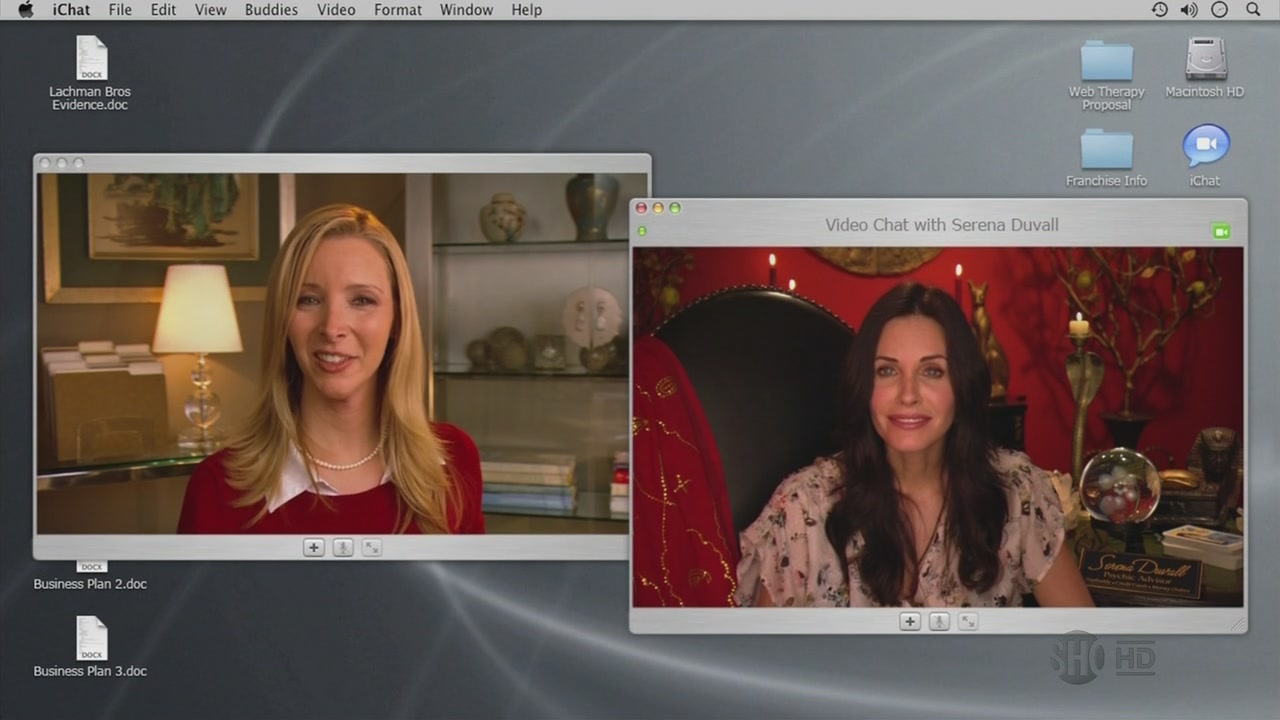Image resolution: width=1280 pixels, height=720 pixels.
Task: Open the Buddies menu
Action: [271, 10]
